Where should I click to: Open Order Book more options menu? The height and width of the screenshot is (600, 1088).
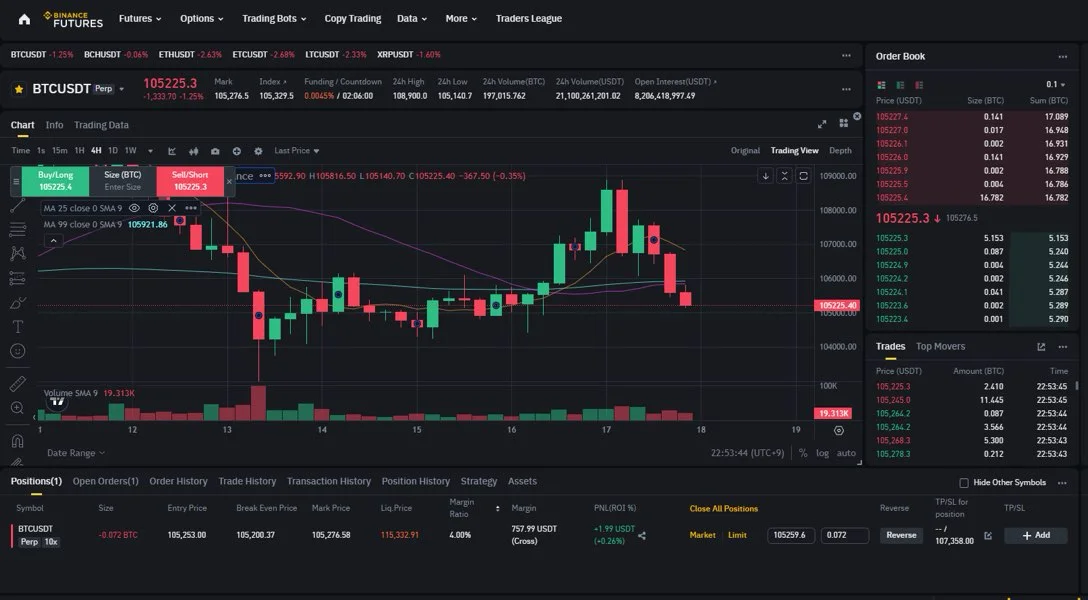pyautogui.click(x=1062, y=57)
